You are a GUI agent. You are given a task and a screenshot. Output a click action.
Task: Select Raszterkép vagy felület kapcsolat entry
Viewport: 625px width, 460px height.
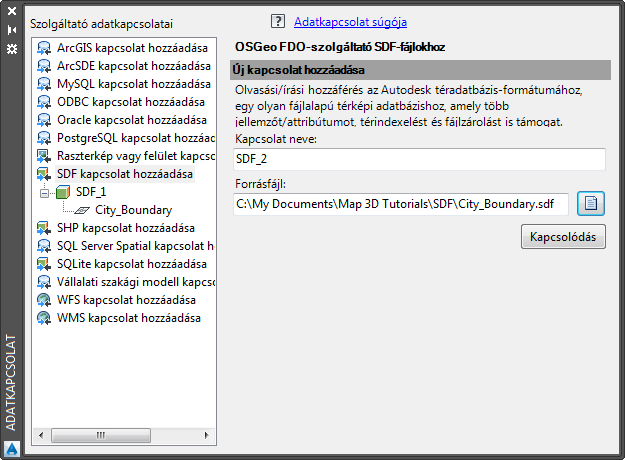coord(136,156)
